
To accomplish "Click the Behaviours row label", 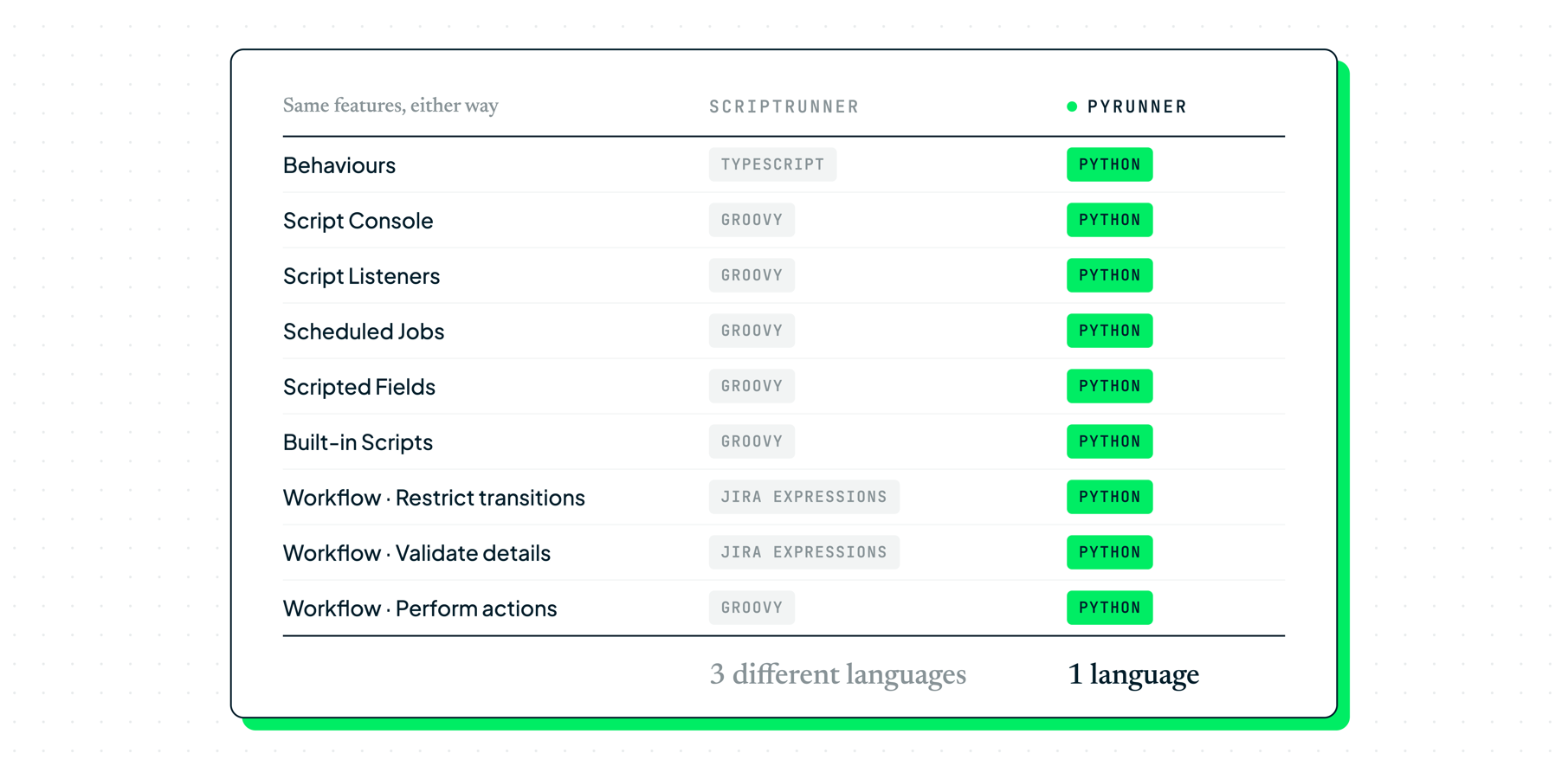I will [x=339, y=164].
